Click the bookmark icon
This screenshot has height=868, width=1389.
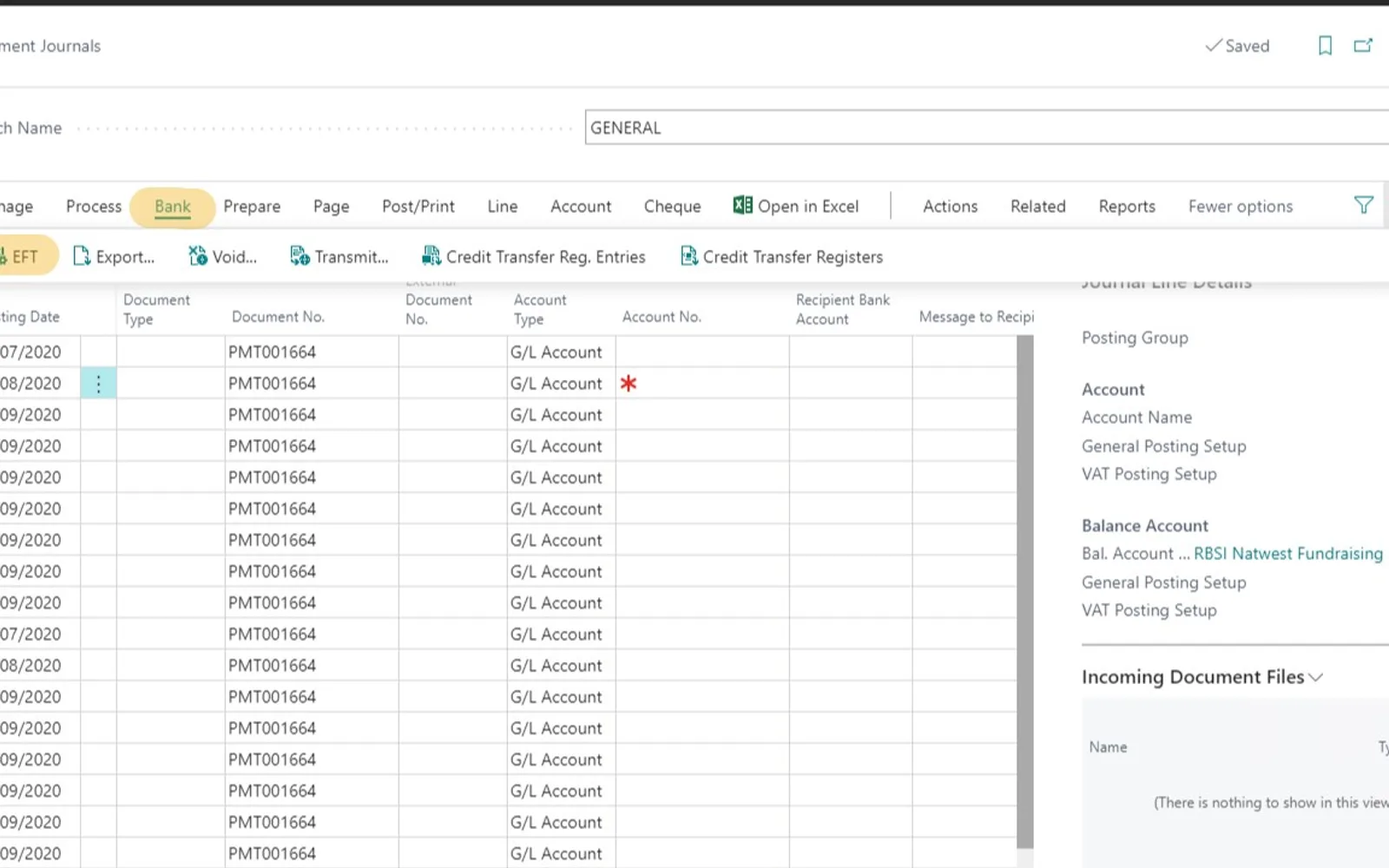(1325, 45)
